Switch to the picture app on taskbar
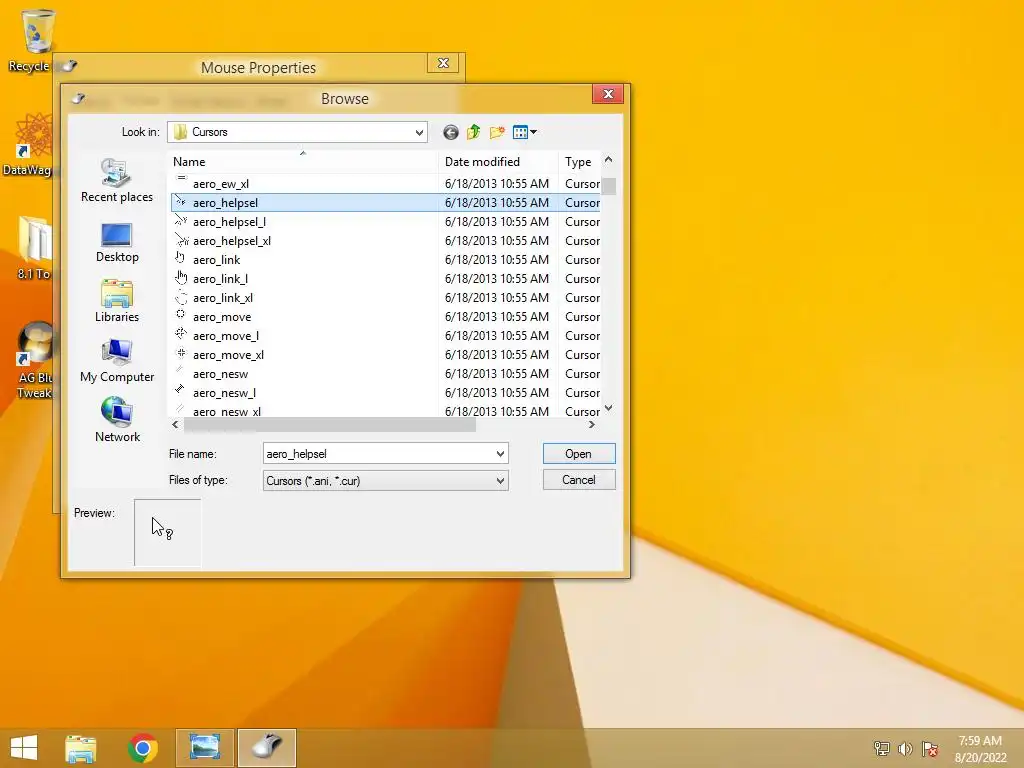1024x768 pixels. pyautogui.click(x=204, y=748)
